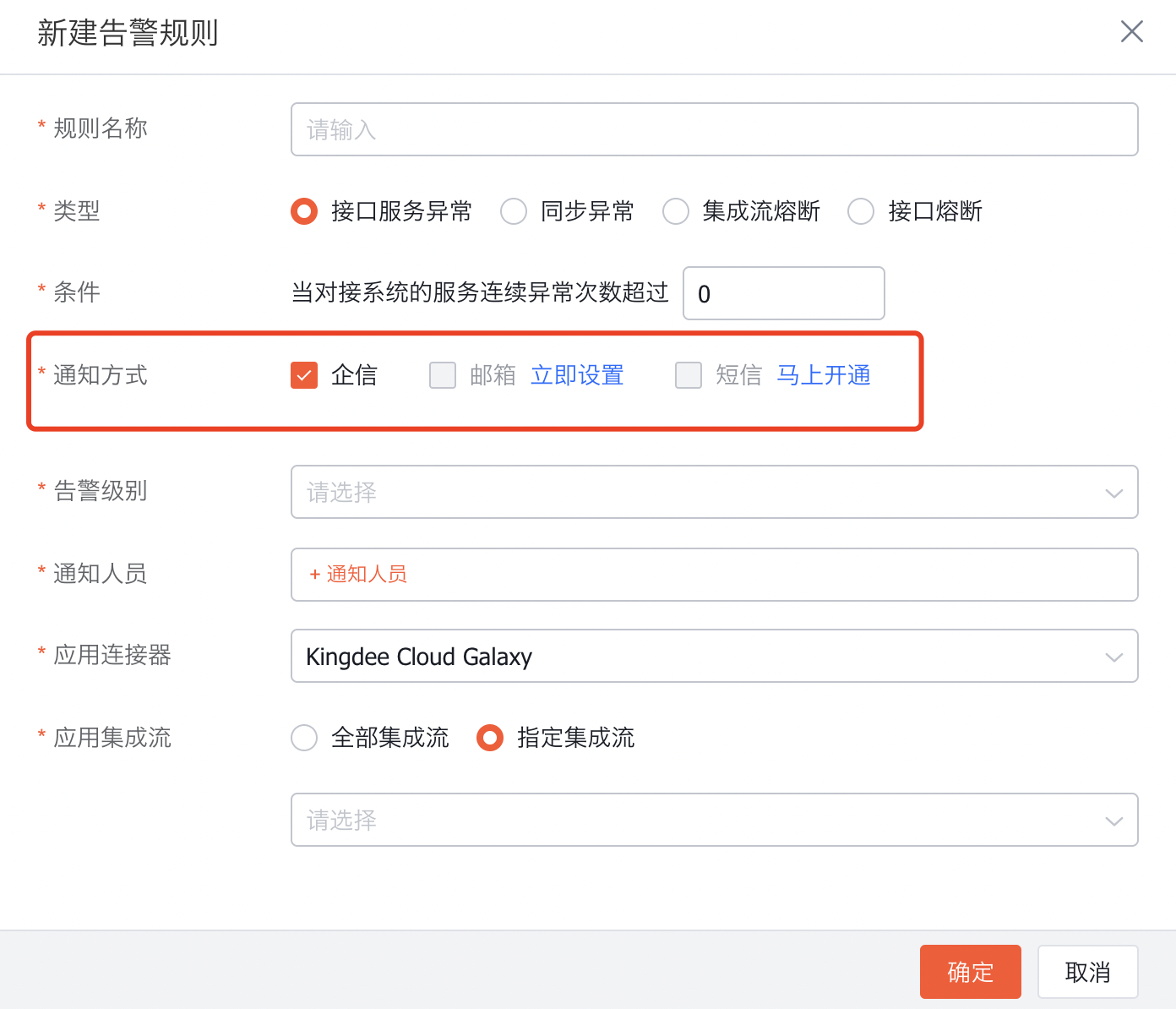Choose the 集成流熔断 type option
Viewport: 1176px width, 1009px height.
(676, 211)
